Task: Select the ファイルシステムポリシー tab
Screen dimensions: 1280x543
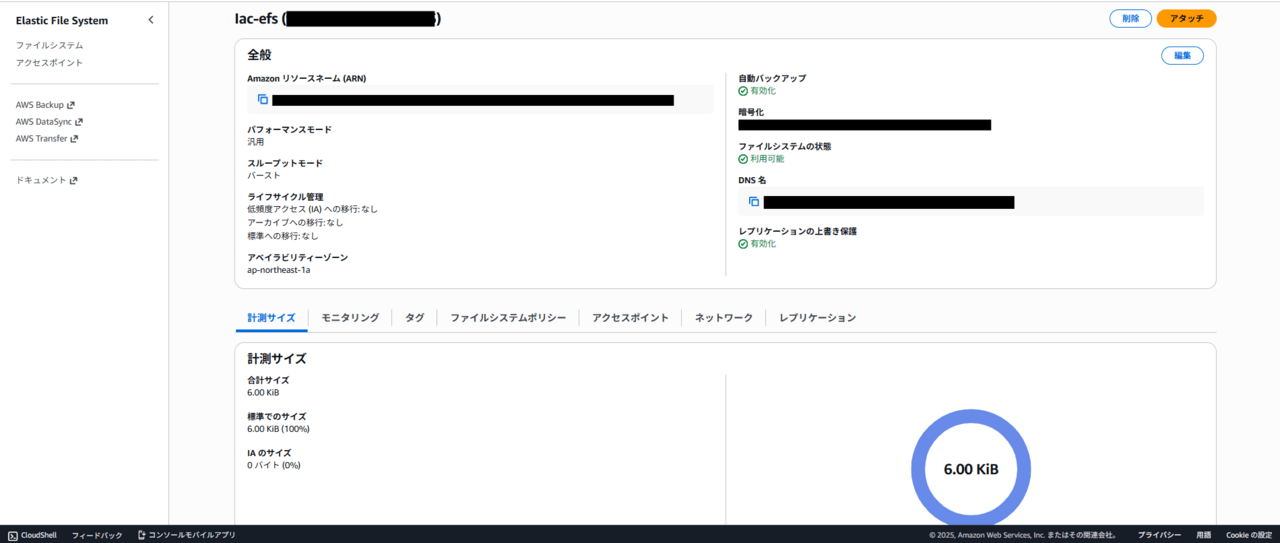Action: (508, 318)
